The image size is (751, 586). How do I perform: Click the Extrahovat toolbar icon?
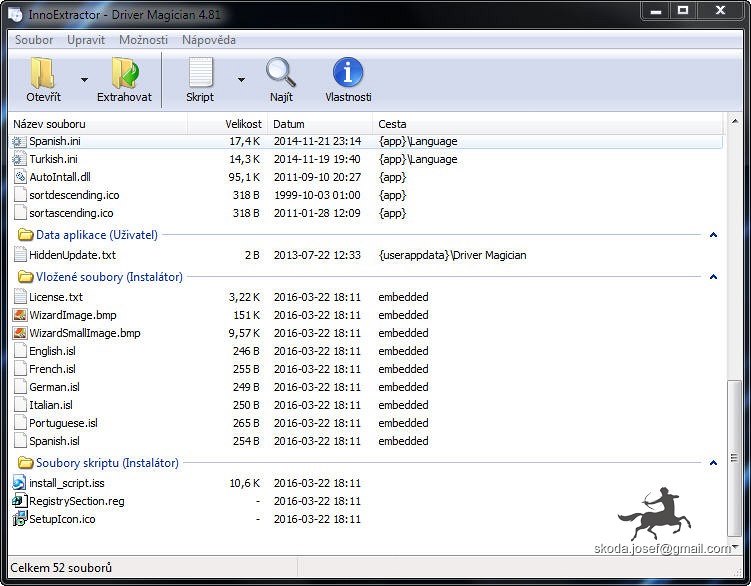[x=125, y=73]
